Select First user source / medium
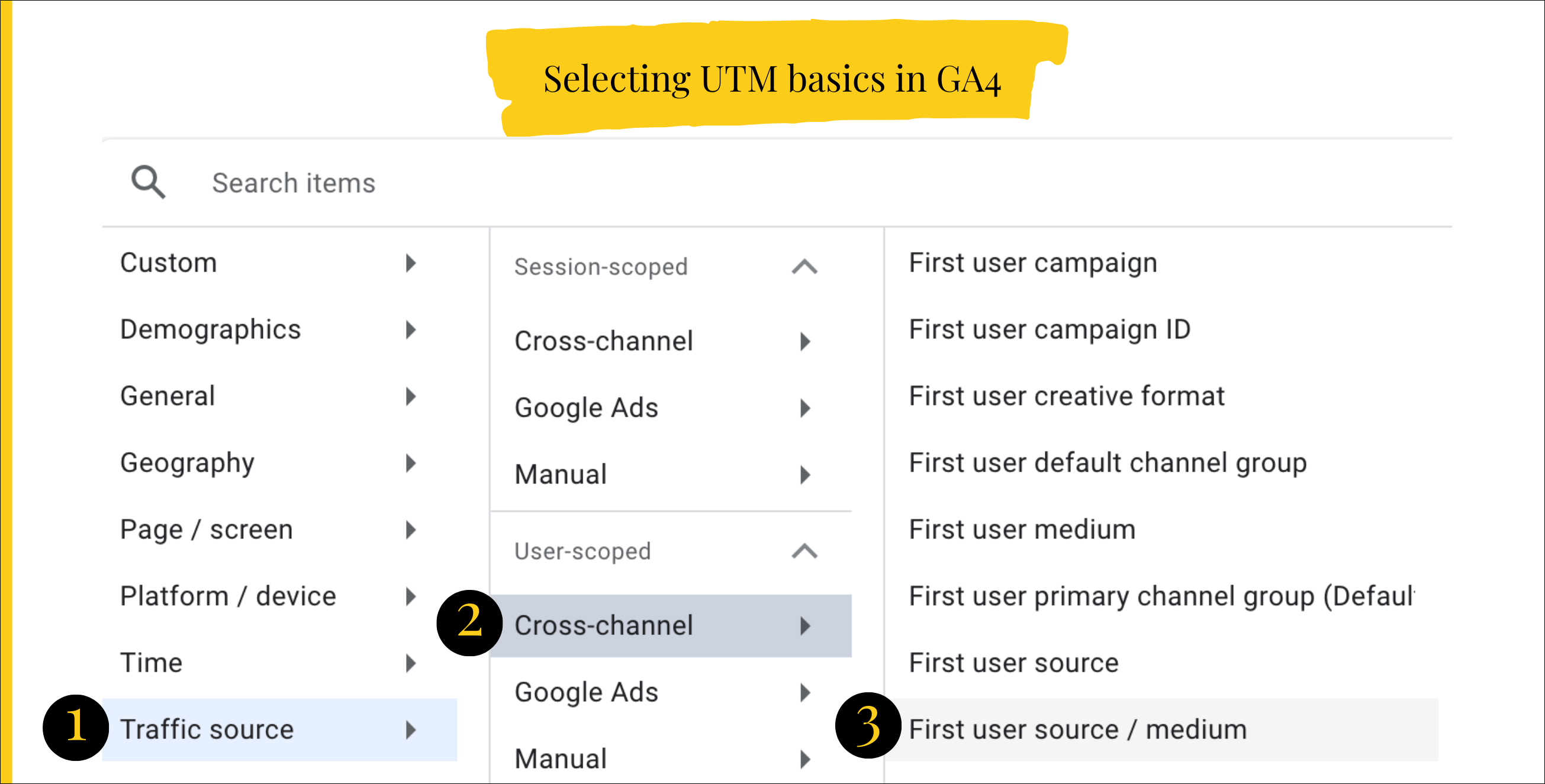Screen dimensions: 1545x784 click(x=1077, y=729)
